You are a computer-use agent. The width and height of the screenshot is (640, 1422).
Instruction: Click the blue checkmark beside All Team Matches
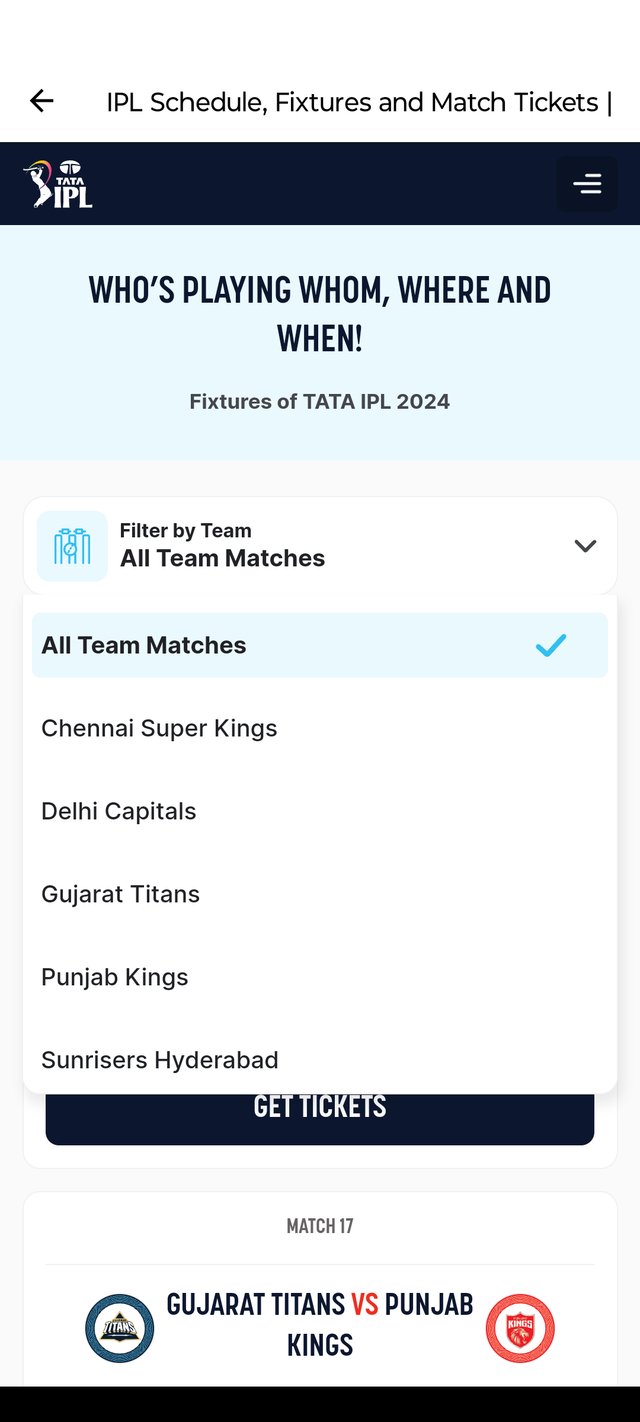pyautogui.click(x=550, y=645)
